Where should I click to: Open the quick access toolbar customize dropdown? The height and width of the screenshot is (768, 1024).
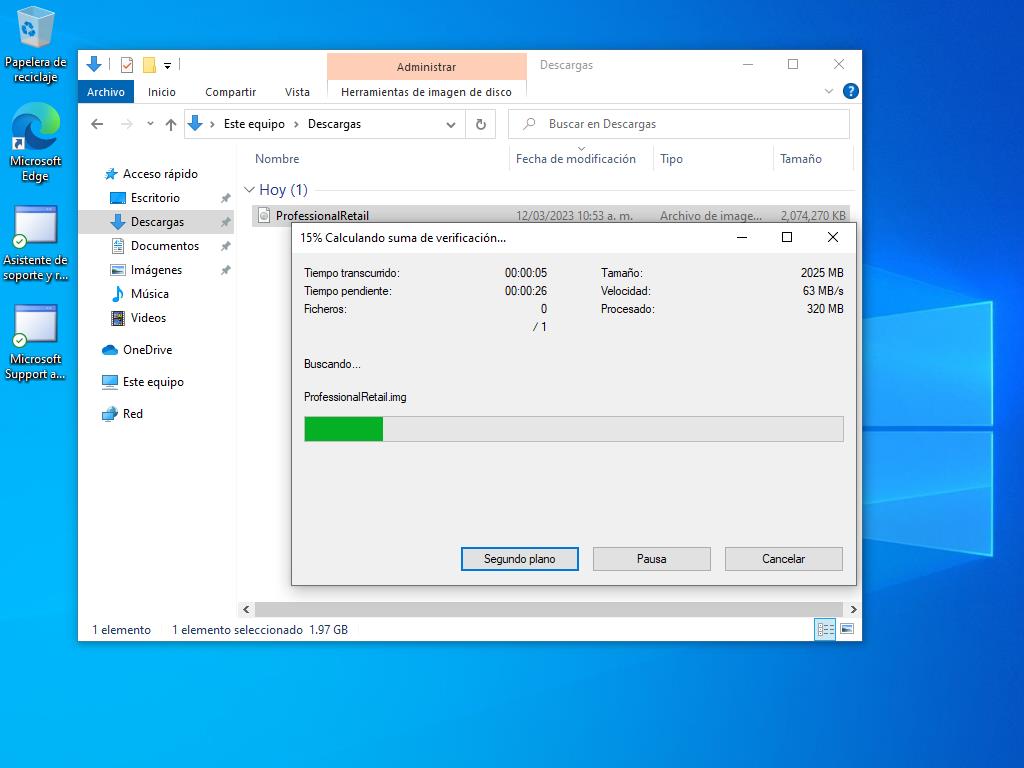coord(168,66)
